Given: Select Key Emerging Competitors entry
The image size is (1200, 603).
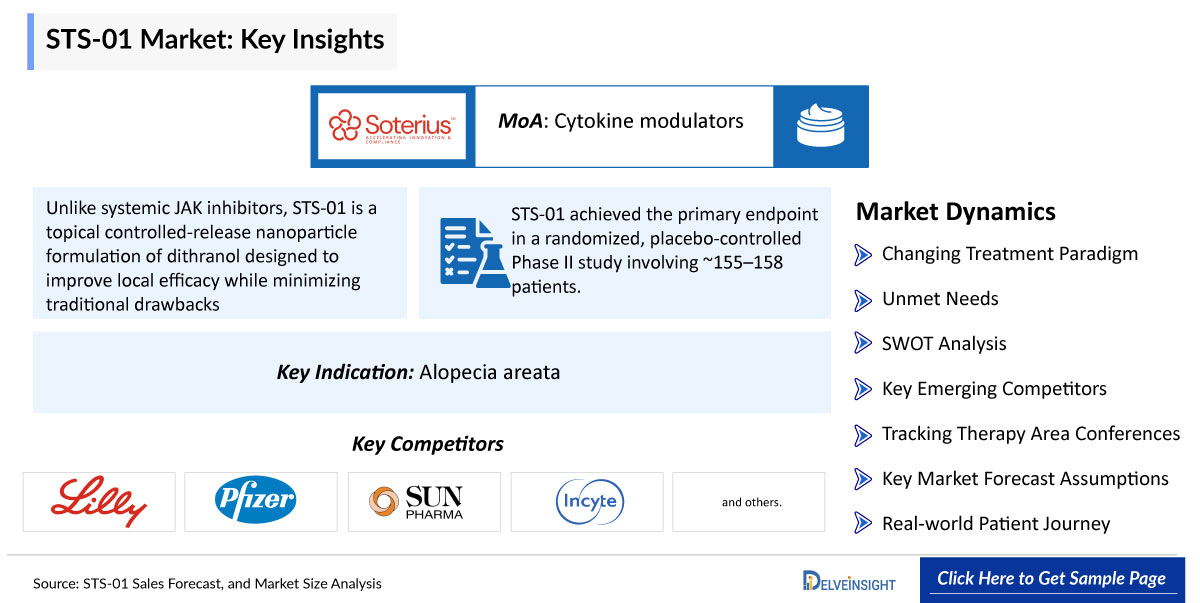Looking at the screenshot, I should click(994, 389).
